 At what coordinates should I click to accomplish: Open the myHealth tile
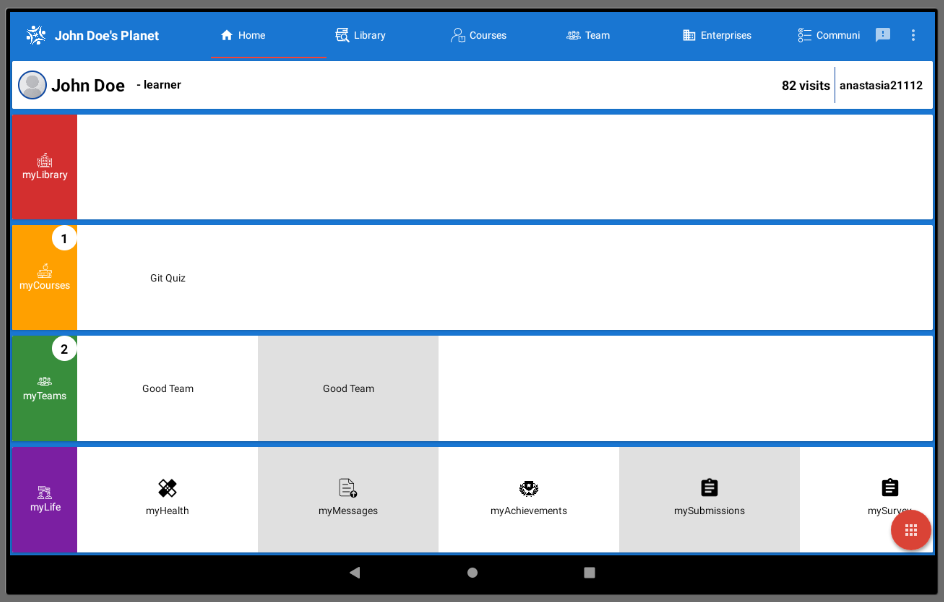[167, 499]
